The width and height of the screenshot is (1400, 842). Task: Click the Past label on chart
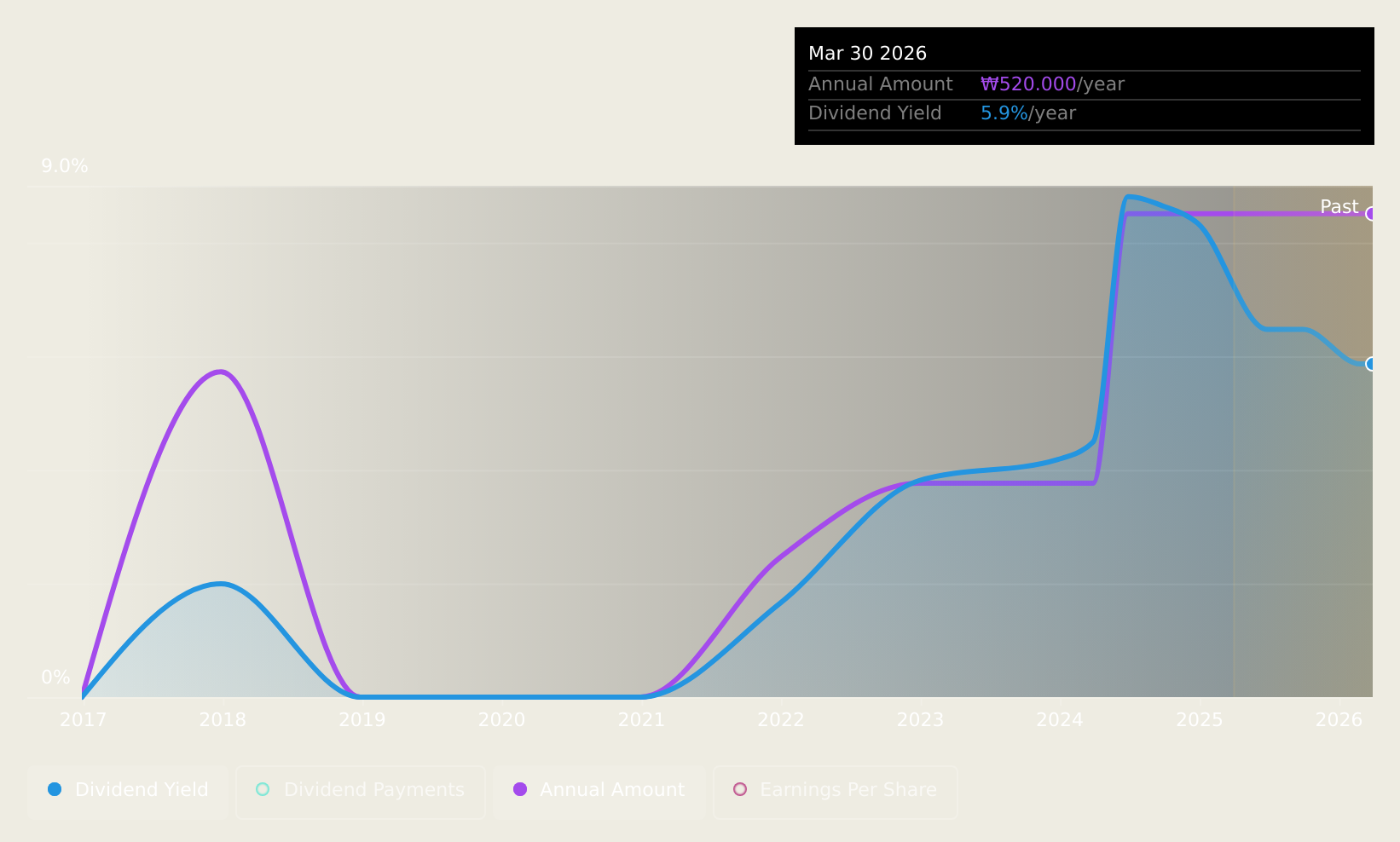click(x=1339, y=207)
